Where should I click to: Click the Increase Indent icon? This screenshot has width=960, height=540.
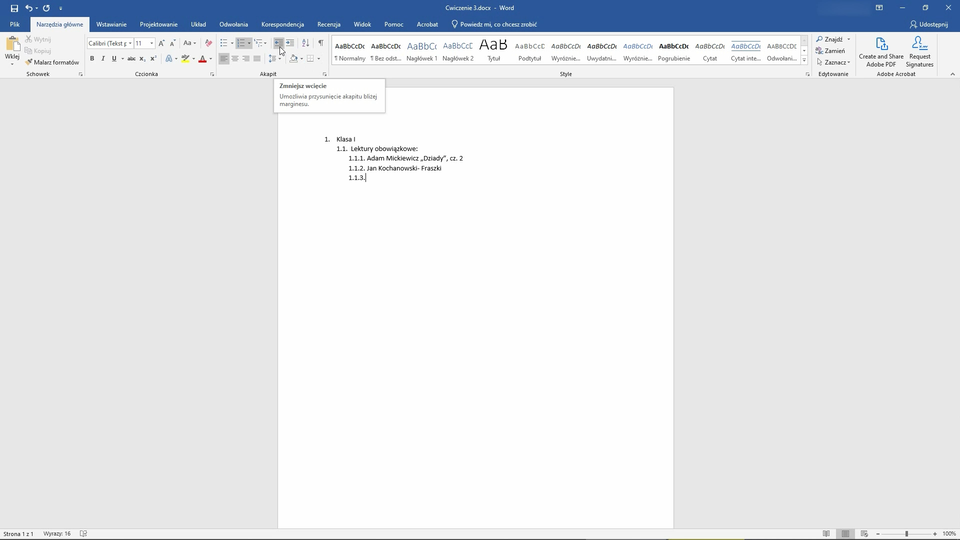tap(290, 43)
